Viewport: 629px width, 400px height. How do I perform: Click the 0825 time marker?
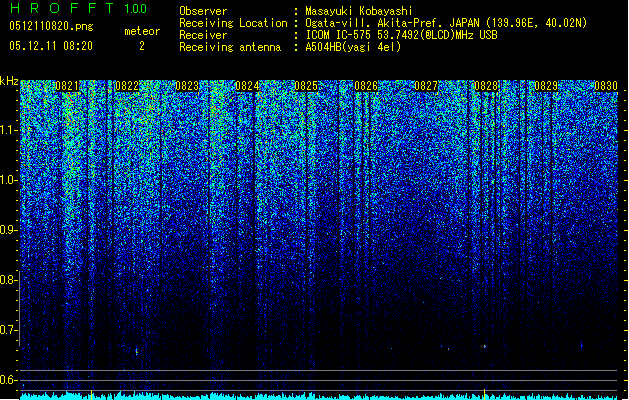306,86
